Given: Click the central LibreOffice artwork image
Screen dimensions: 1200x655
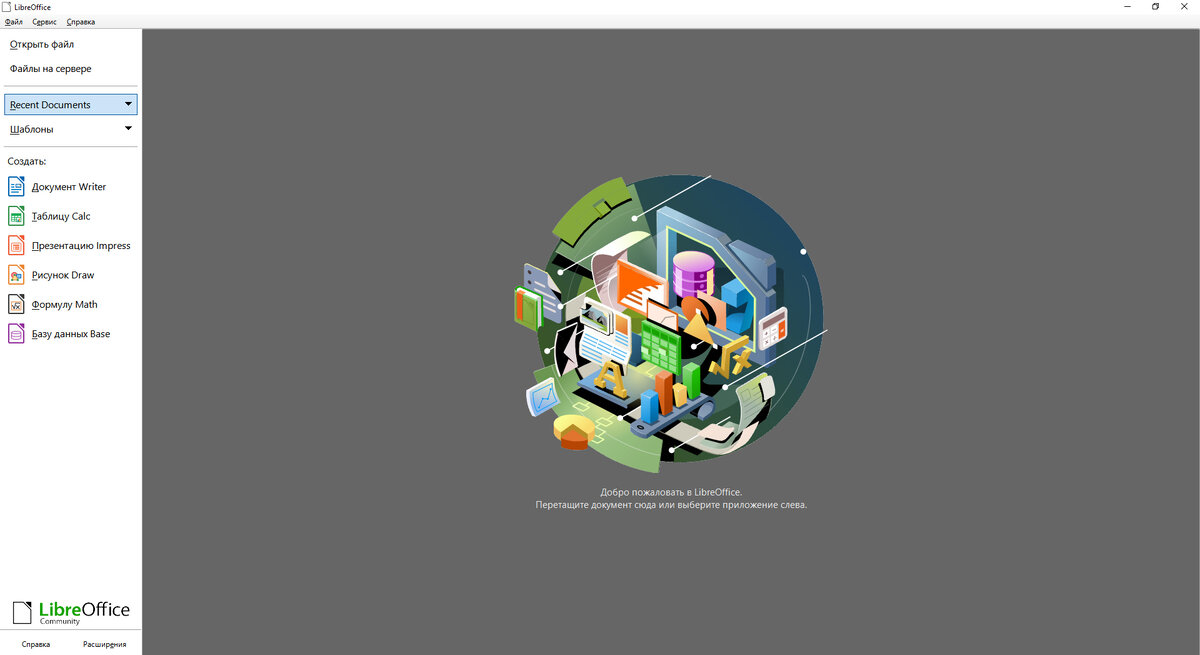Looking at the screenshot, I should (670, 322).
